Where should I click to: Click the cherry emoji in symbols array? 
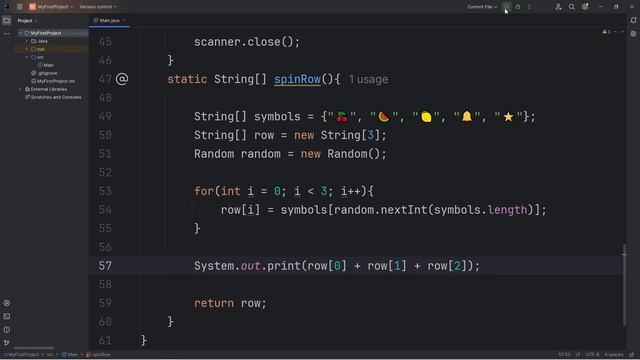click(x=342, y=117)
